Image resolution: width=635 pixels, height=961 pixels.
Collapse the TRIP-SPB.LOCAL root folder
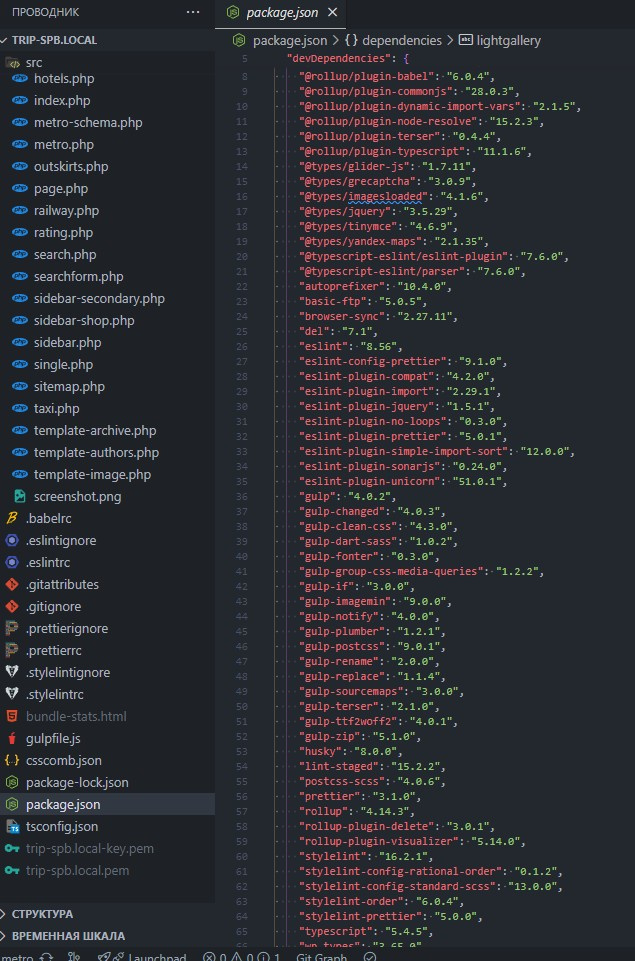(107, 40)
